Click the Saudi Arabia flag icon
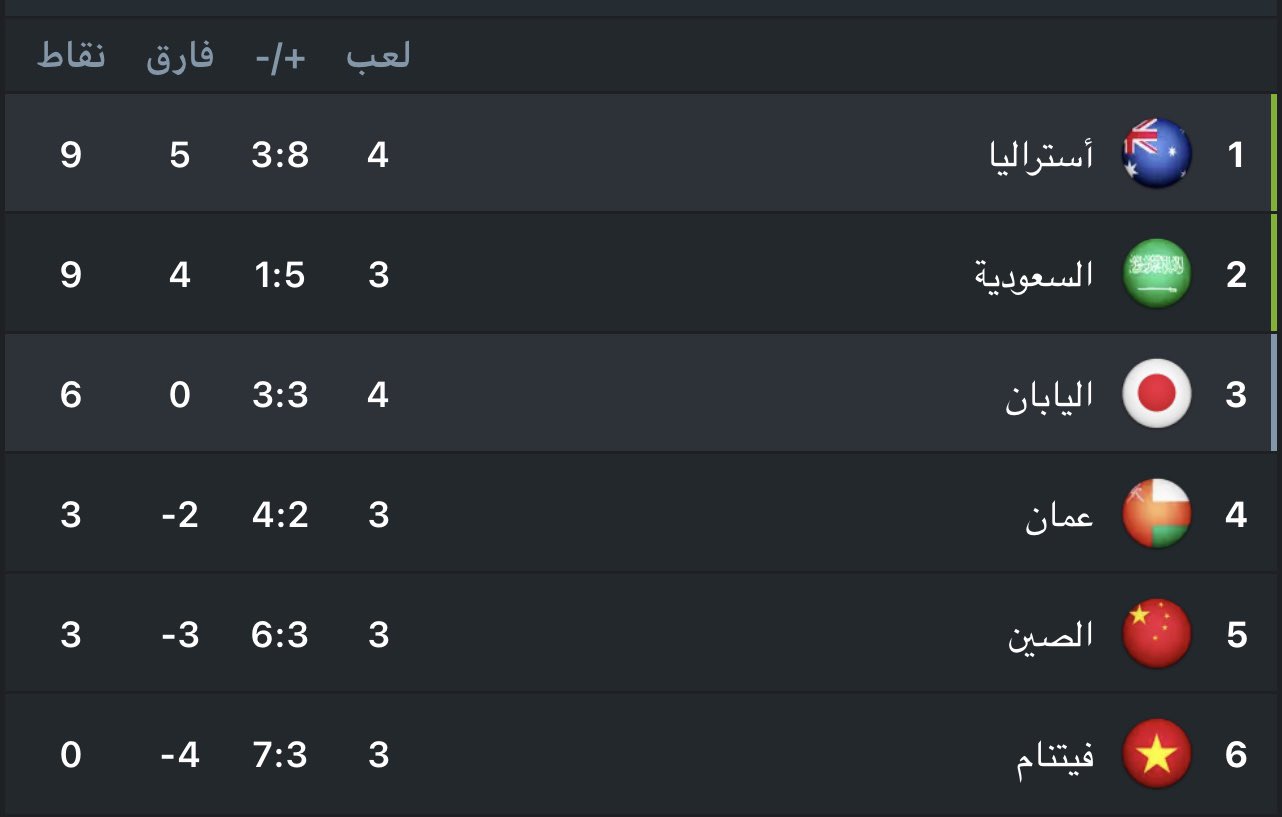Screen dimensions: 1282x817 pos(1157,274)
